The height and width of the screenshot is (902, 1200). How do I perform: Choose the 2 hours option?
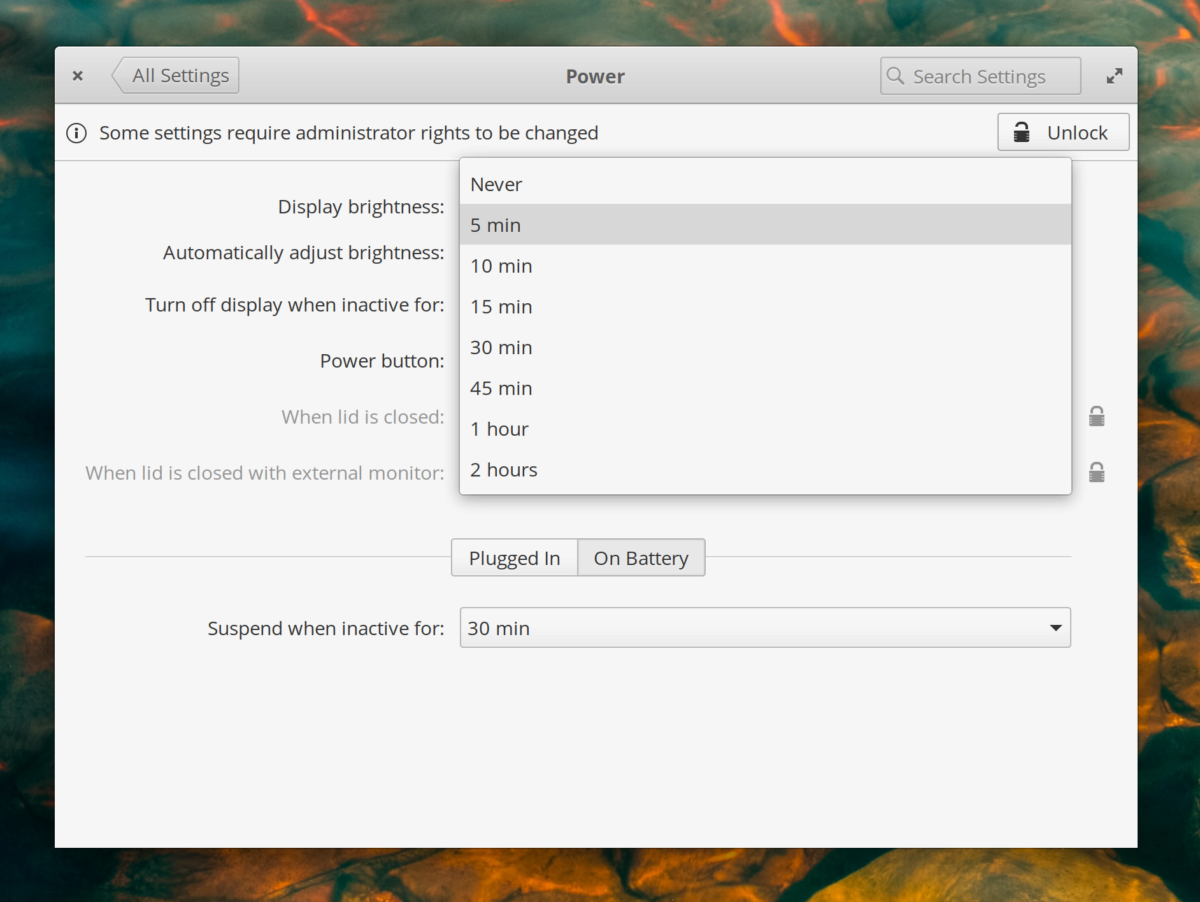[765, 470]
